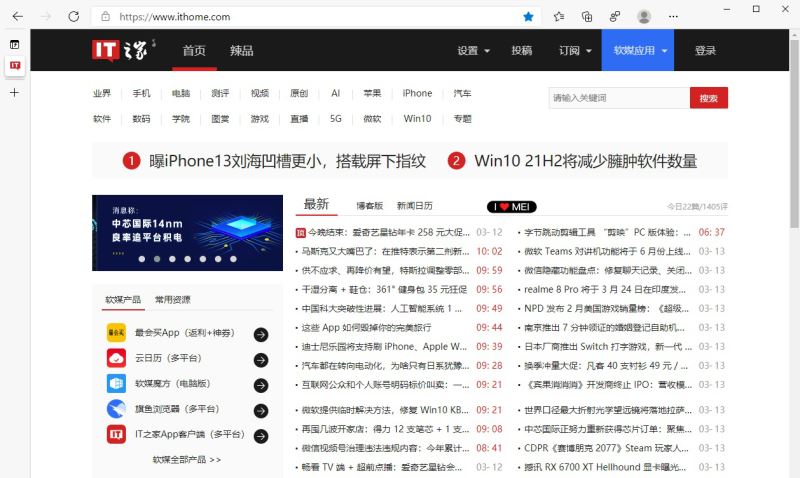This screenshot has height=478, width=800.
Task: Select the first banner carousel dot
Action: pos(142,259)
